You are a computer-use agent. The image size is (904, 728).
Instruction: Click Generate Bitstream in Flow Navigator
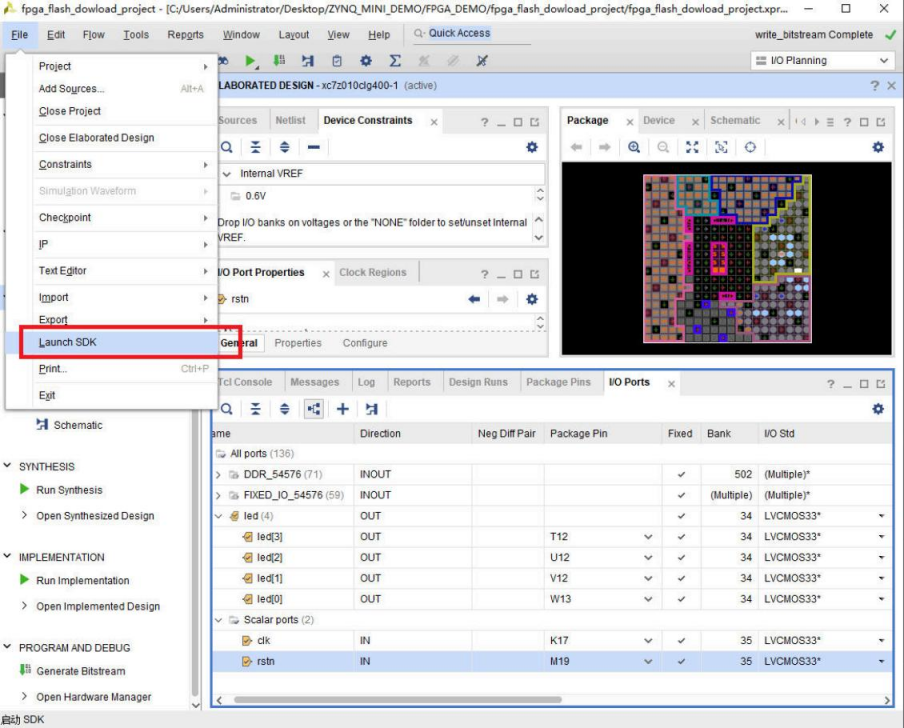point(80,671)
